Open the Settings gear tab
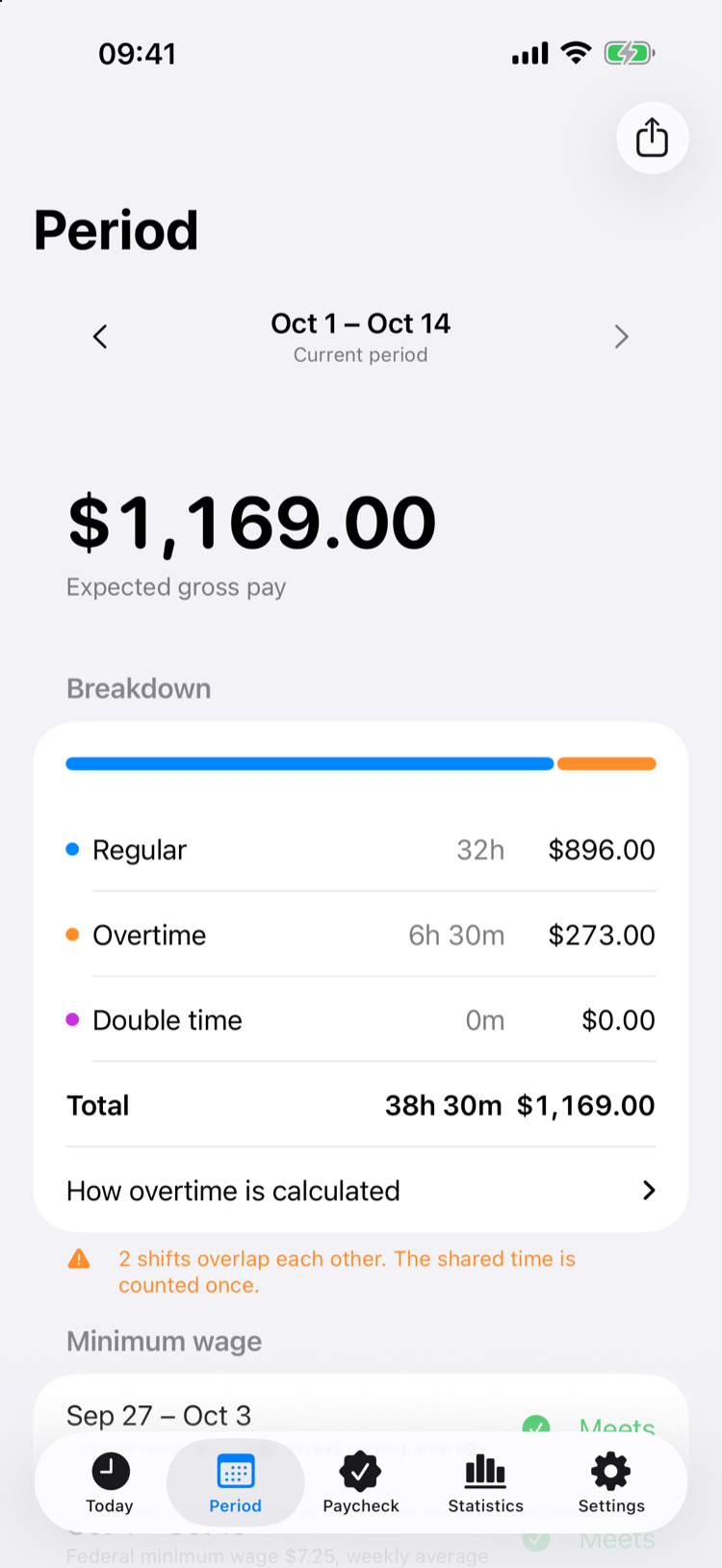 [x=610, y=1471]
